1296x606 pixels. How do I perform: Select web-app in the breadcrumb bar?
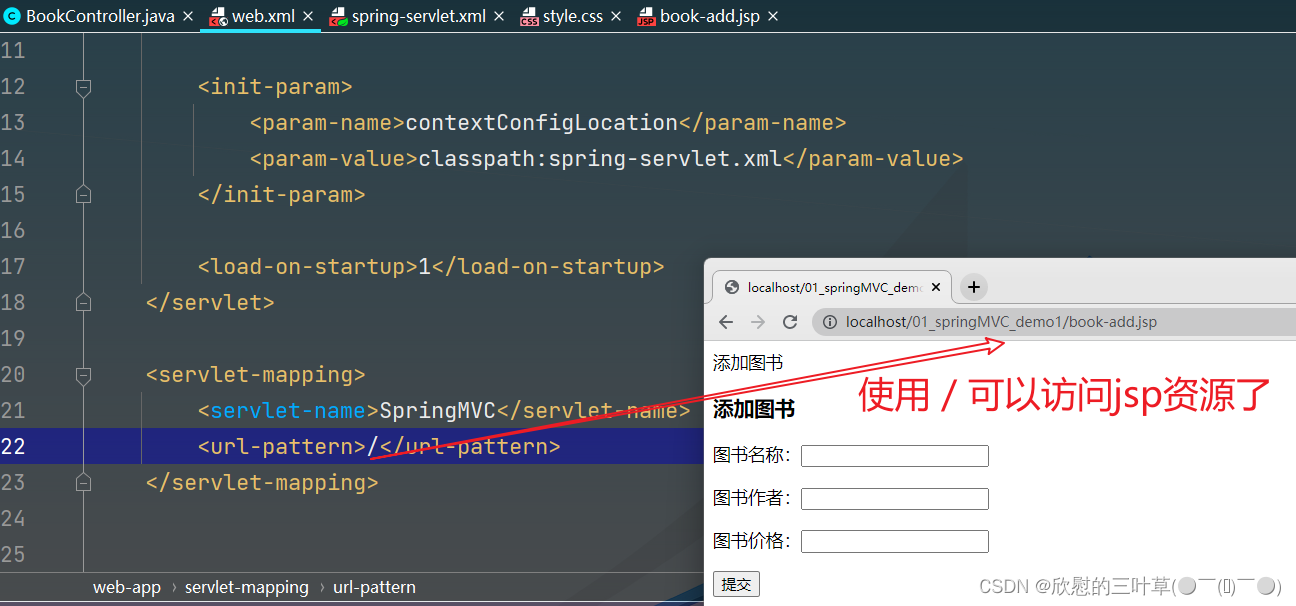tap(127, 587)
